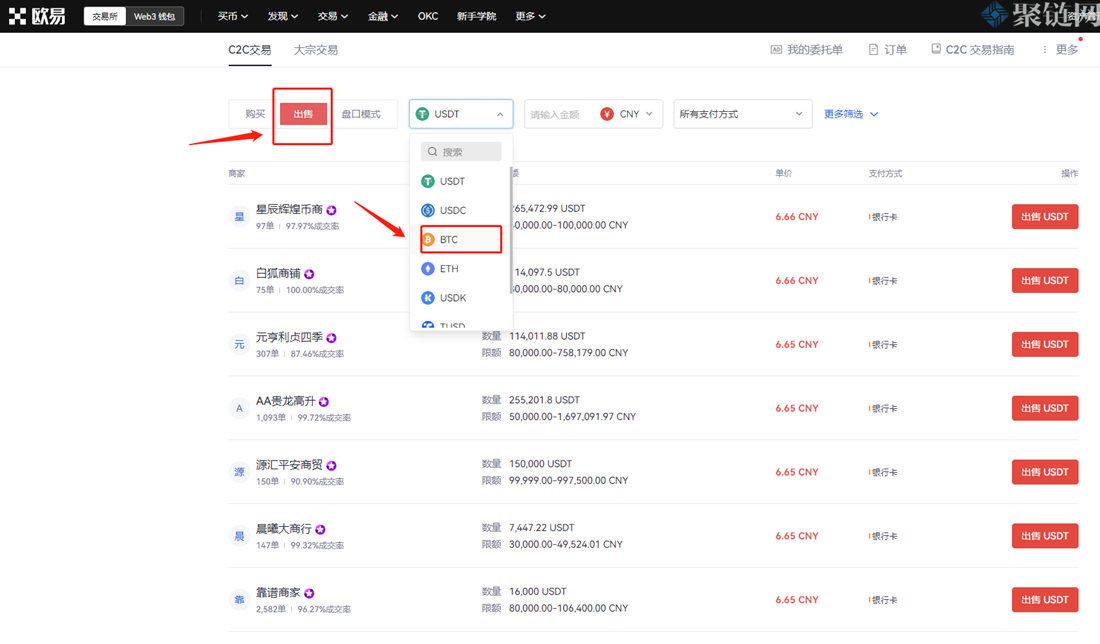
Task: Click the coin dropdown list scrollbar
Action: coord(510,230)
